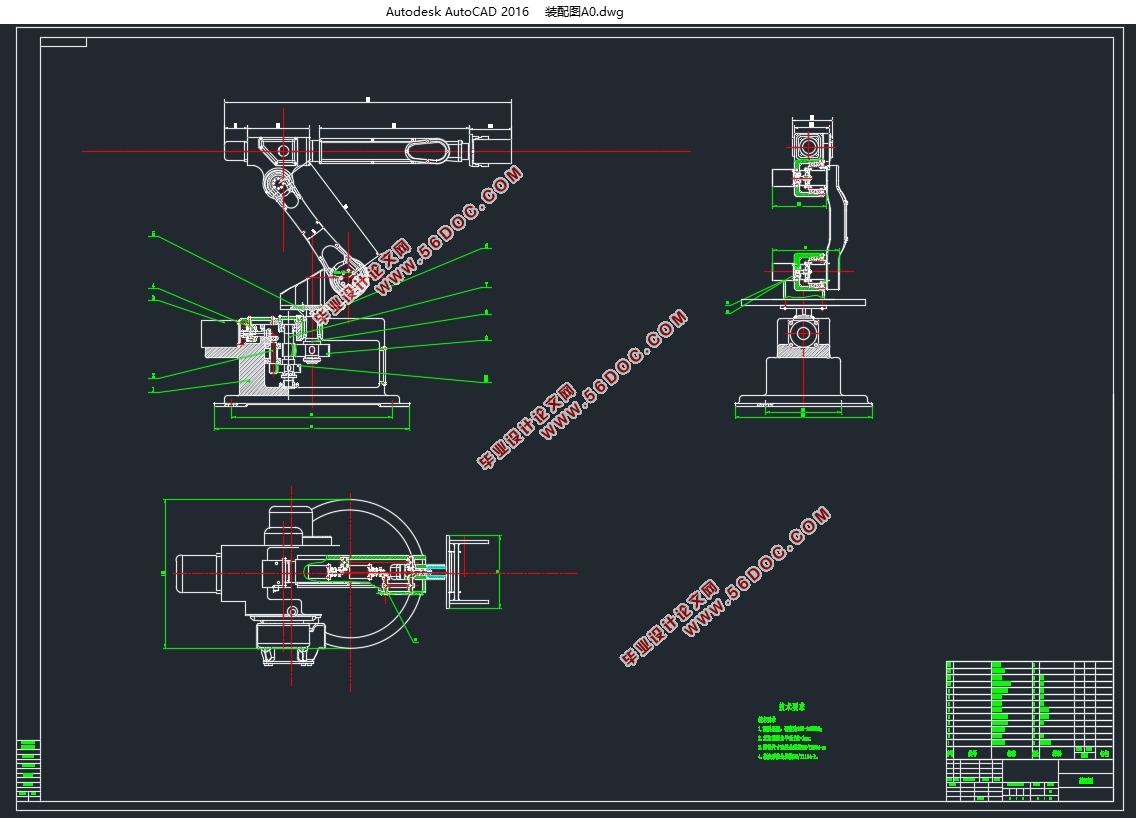Select the base width dimension below front view
This screenshot has height=818, width=1136.
click(x=311, y=427)
